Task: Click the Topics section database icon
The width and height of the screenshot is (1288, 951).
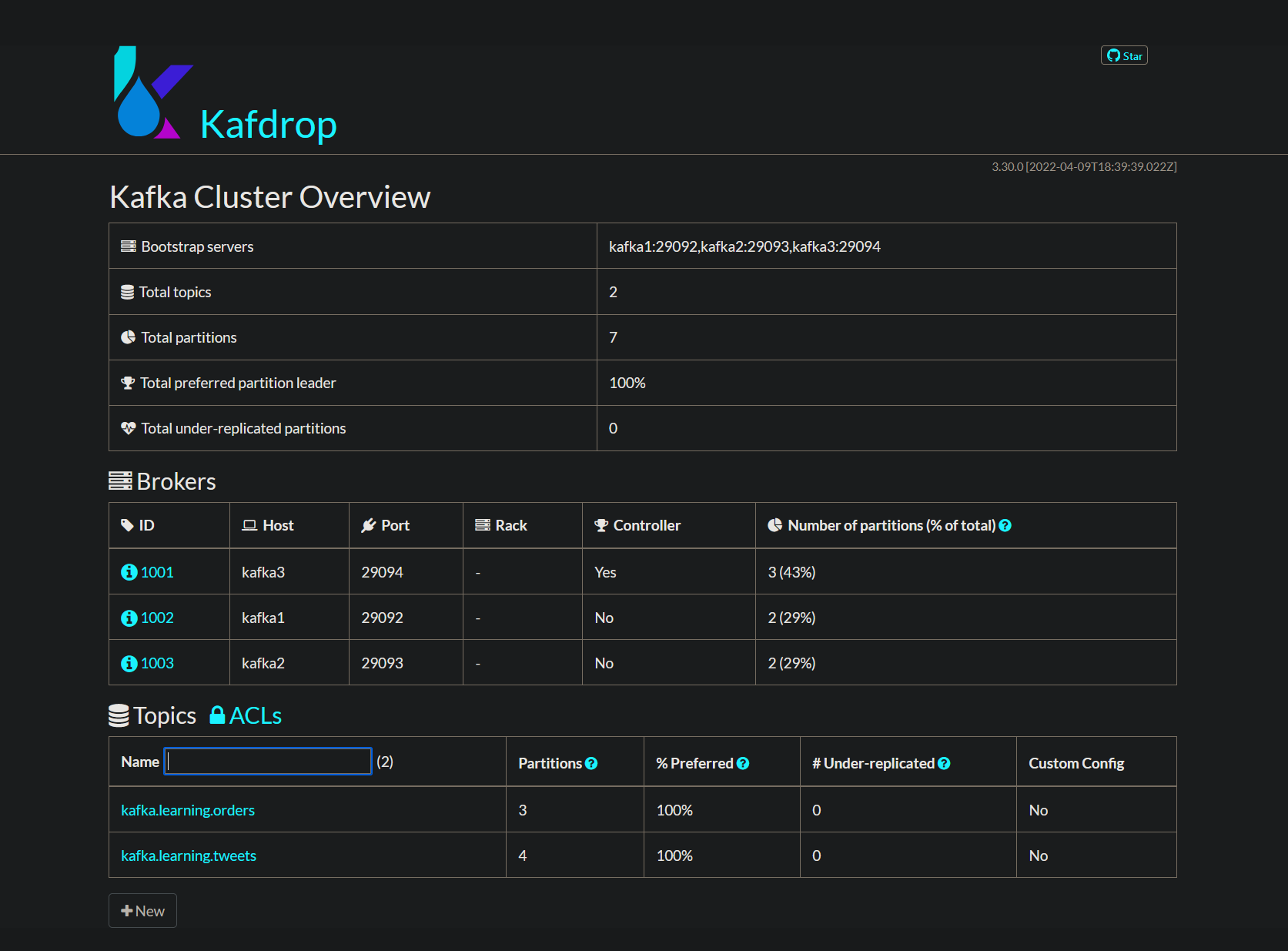Action: tap(119, 716)
